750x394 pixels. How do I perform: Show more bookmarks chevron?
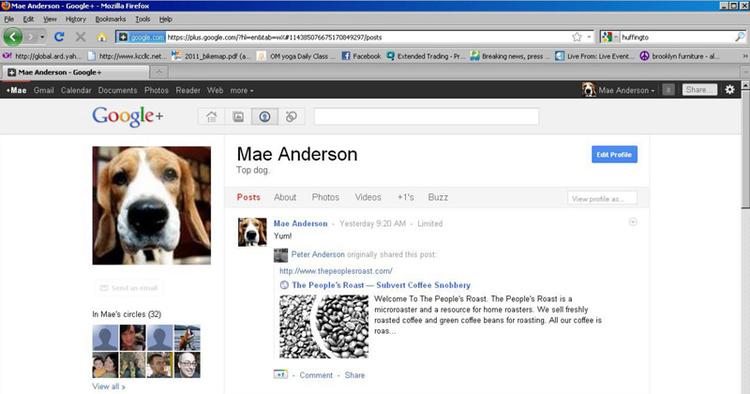[x=745, y=56]
